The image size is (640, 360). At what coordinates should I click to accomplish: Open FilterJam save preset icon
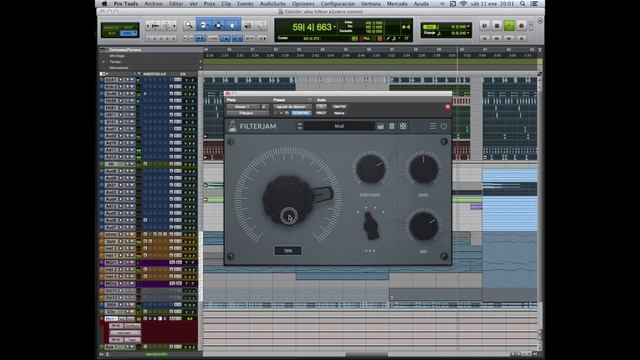[380, 126]
